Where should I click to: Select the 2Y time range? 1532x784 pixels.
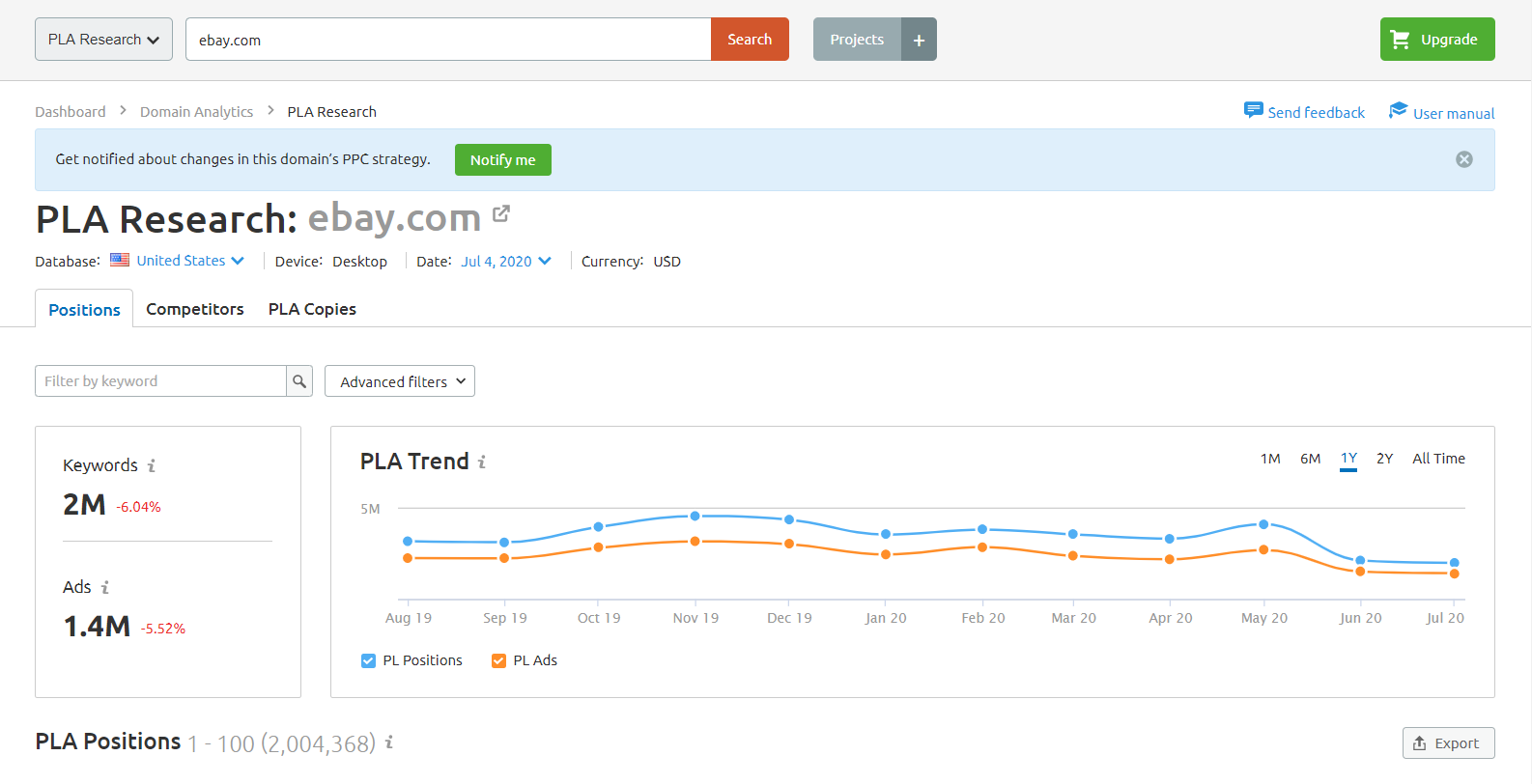point(1384,459)
